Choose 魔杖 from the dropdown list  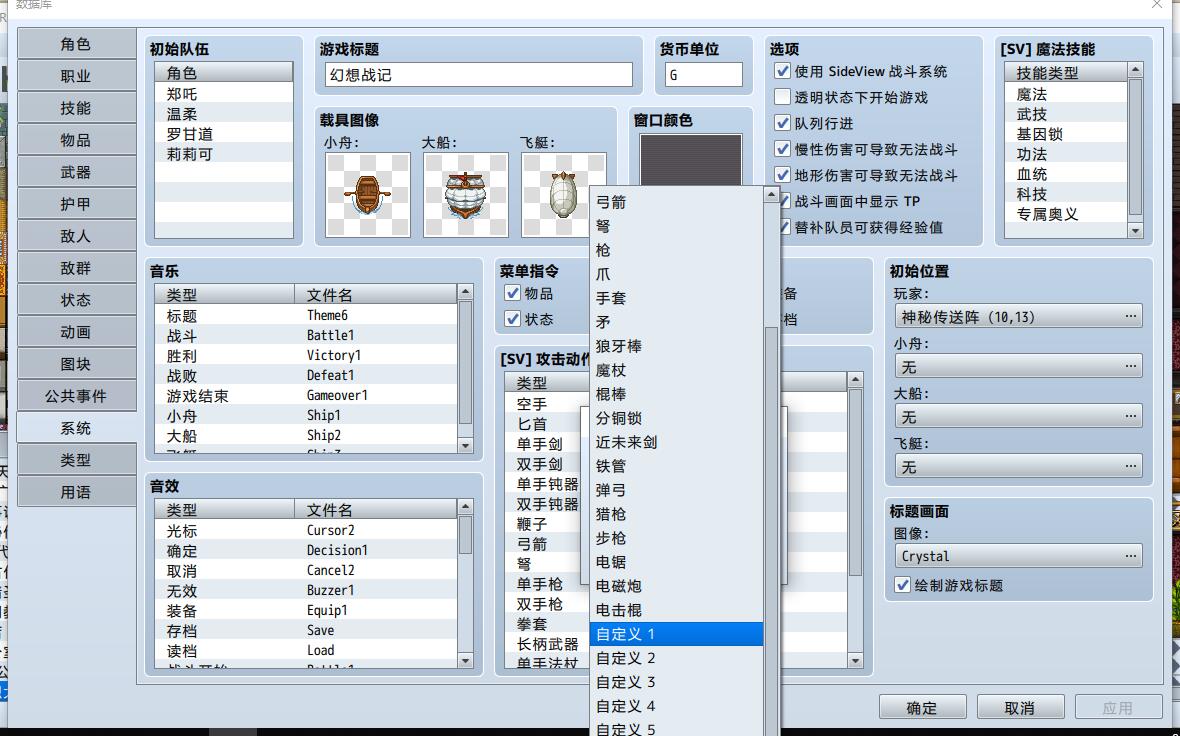677,370
